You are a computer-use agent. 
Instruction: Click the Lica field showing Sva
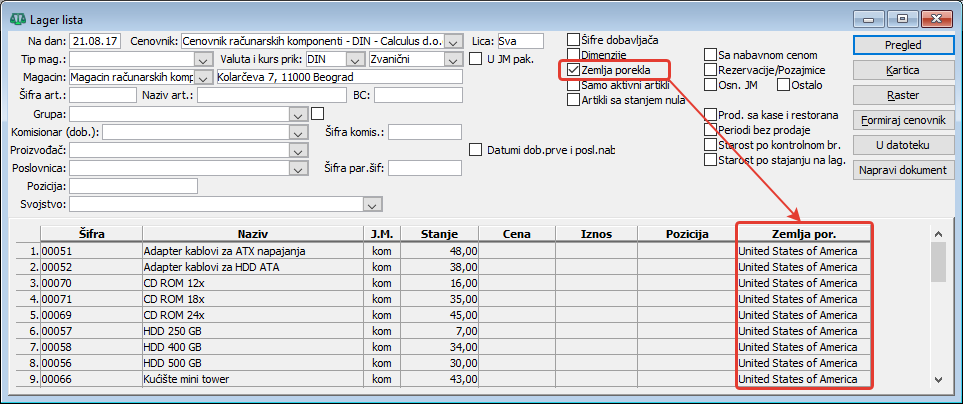(x=521, y=41)
